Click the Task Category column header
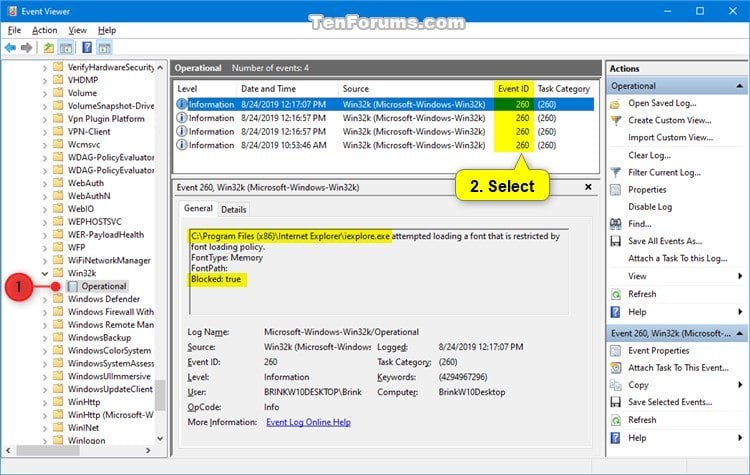The image size is (750, 475). click(x=563, y=89)
